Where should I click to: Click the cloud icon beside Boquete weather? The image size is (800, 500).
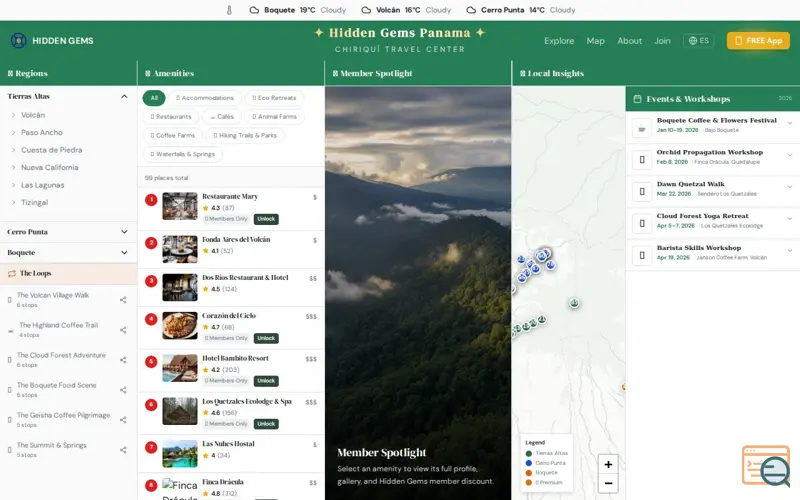coord(254,10)
